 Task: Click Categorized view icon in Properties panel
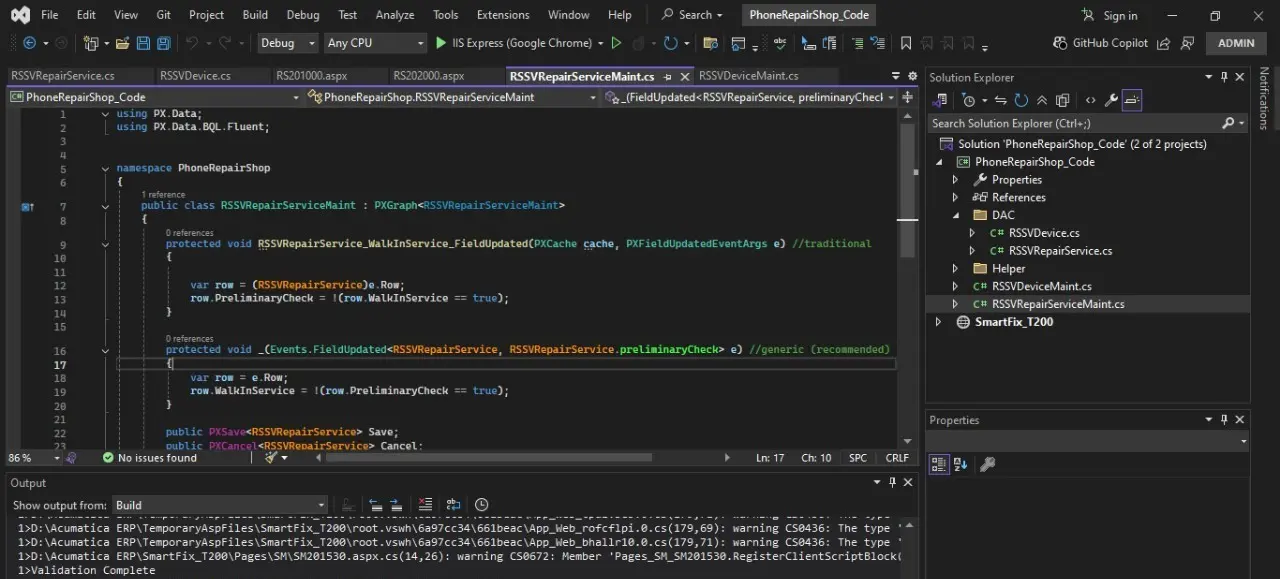tap(939, 464)
